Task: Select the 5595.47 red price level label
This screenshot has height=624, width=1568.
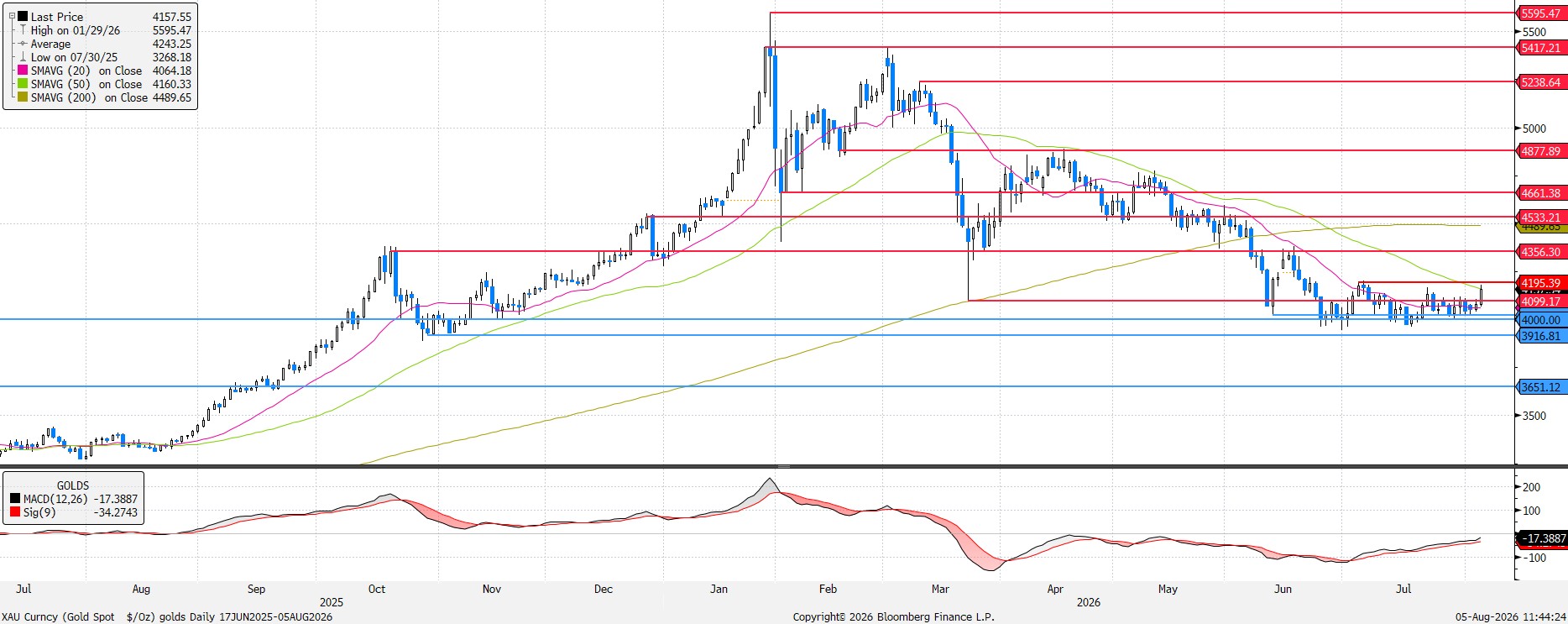Action: click(1541, 13)
